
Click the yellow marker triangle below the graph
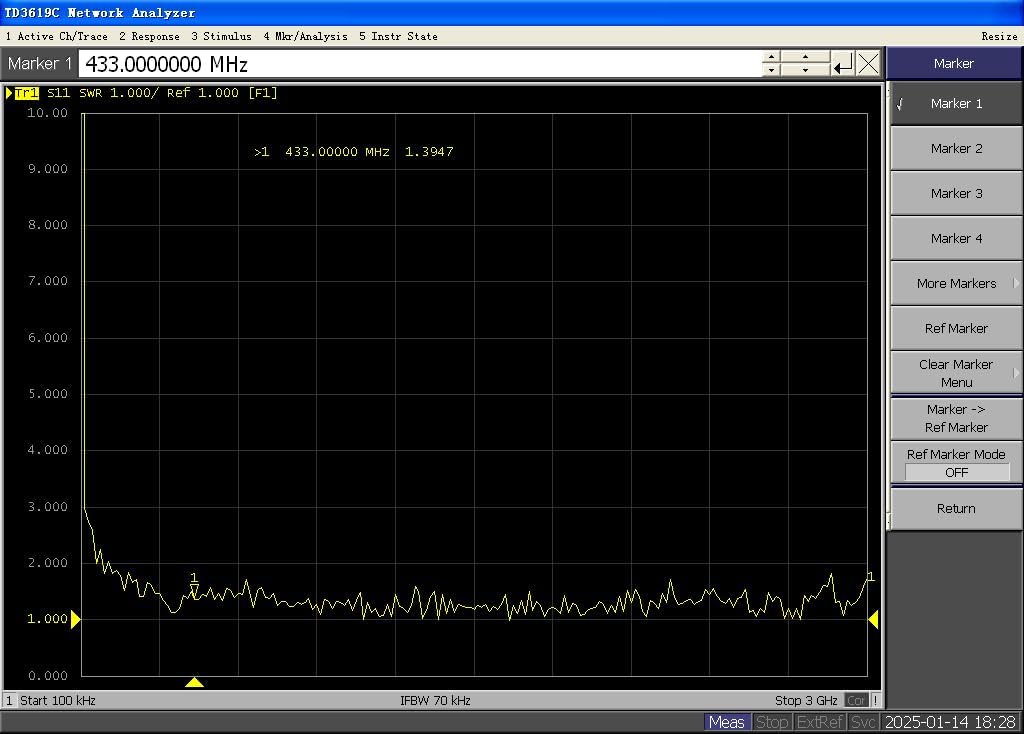pos(194,682)
